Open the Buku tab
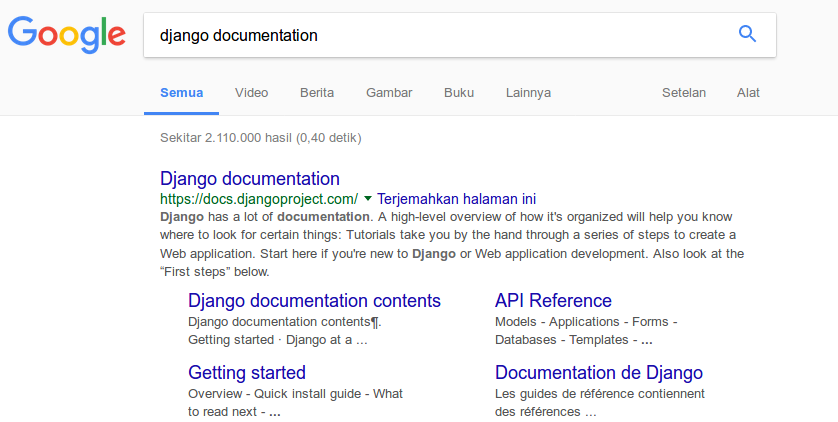Viewport: 838px width, 422px height. tap(459, 93)
